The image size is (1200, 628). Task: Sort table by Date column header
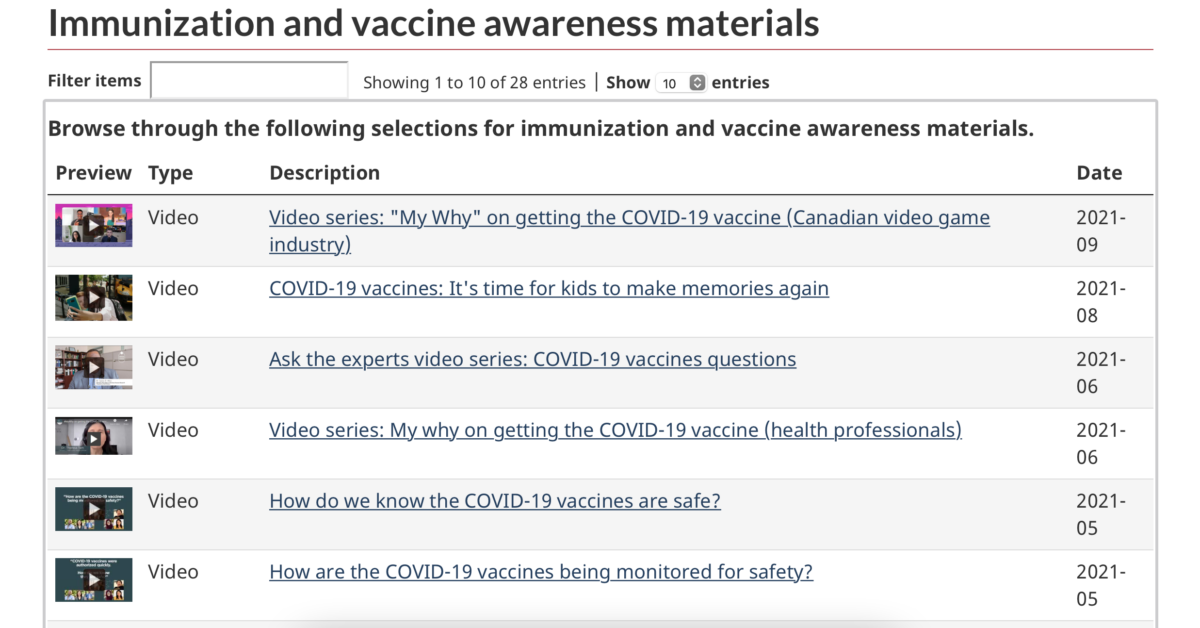pos(1098,173)
